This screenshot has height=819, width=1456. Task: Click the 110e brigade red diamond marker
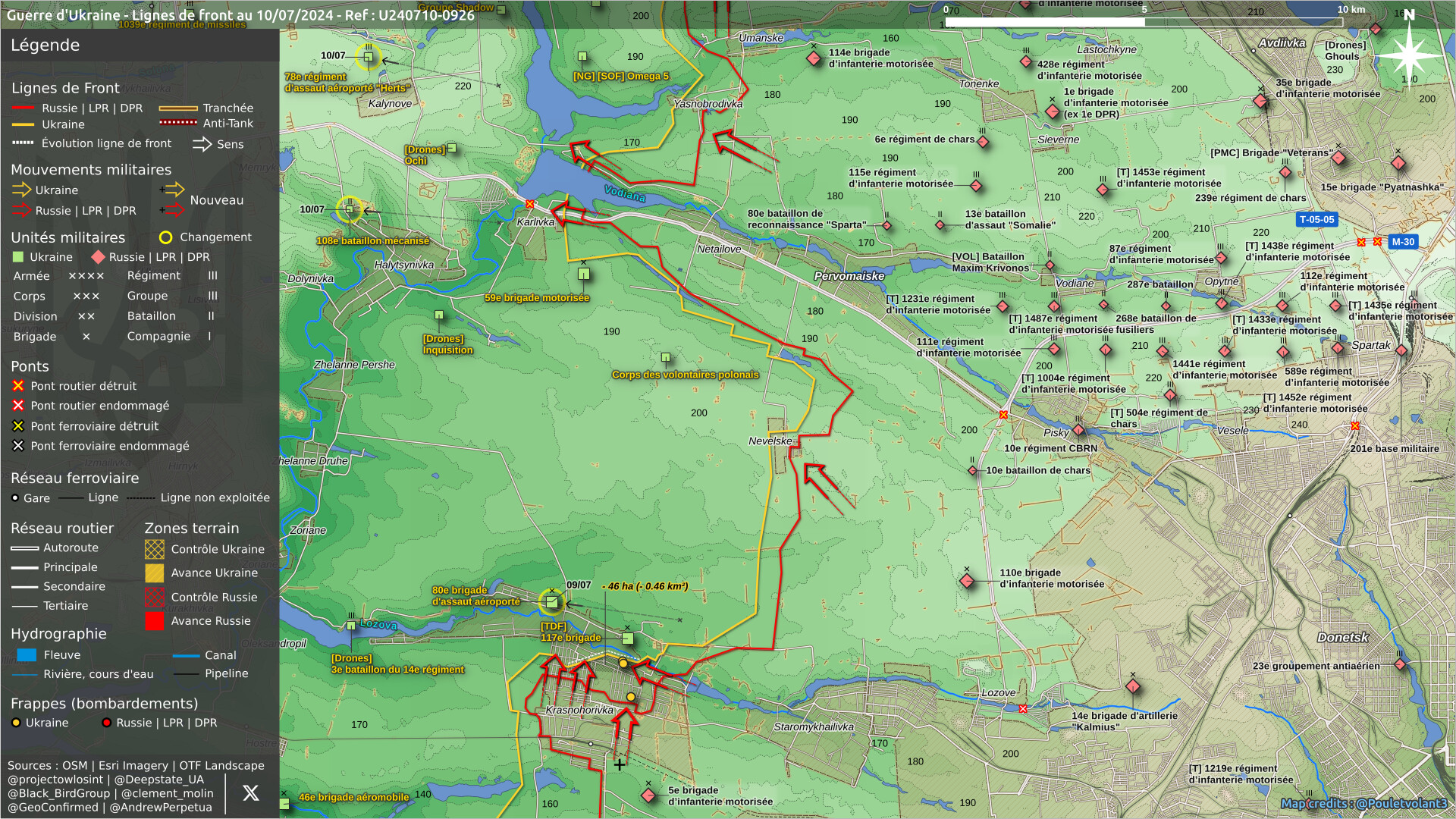(967, 581)
